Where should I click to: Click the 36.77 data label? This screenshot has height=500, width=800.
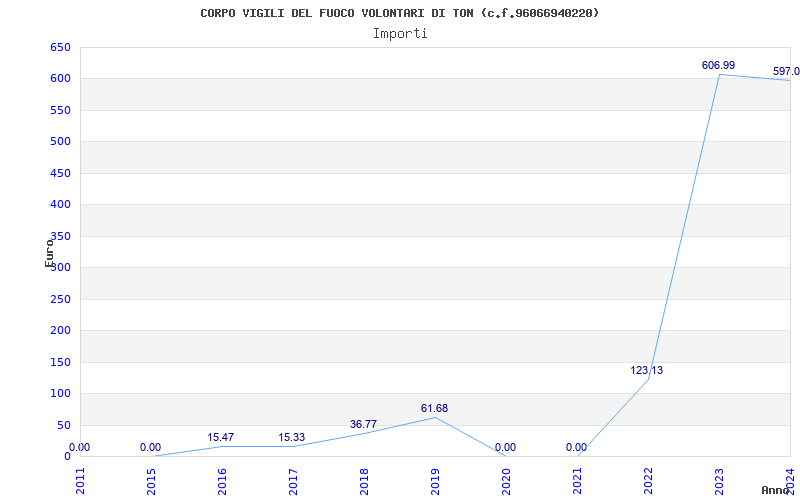click(x=363, y=424)
